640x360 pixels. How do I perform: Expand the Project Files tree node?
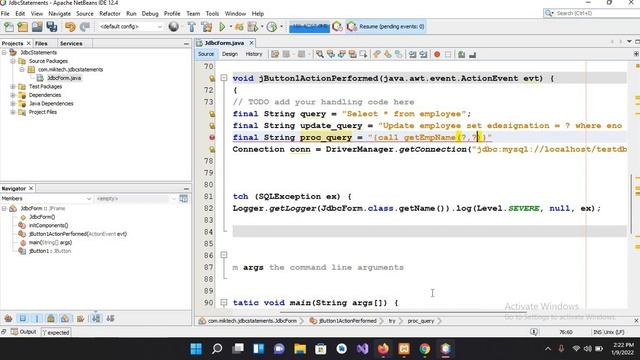[x=13, y=112]
